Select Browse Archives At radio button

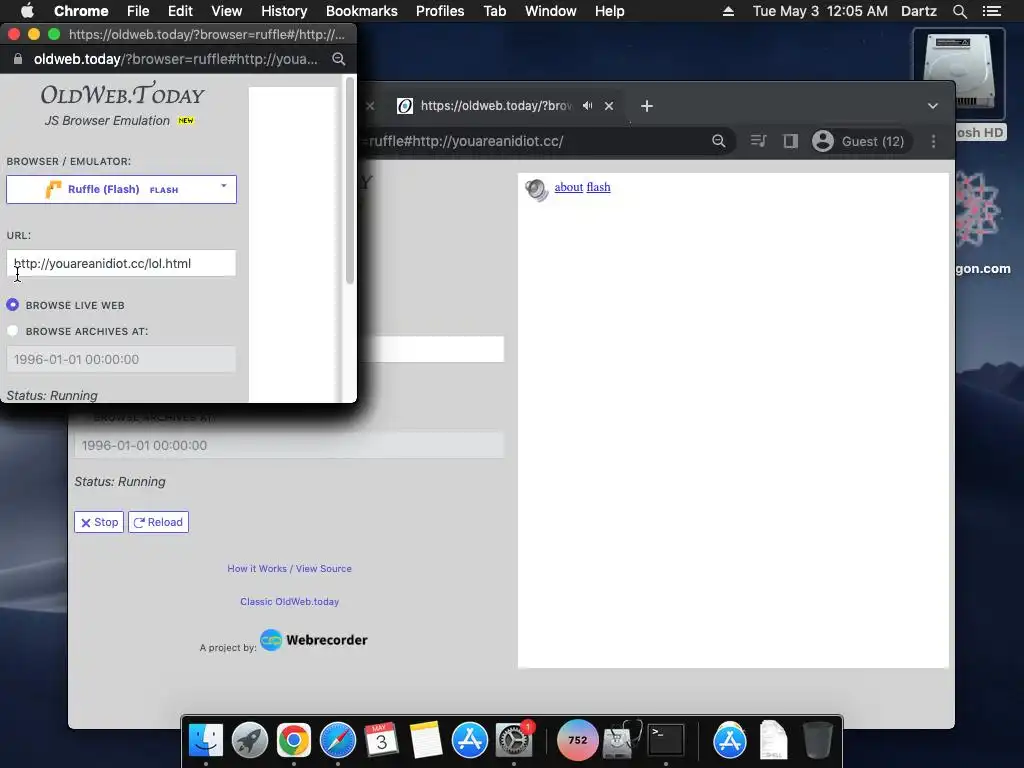pos(12,331)
